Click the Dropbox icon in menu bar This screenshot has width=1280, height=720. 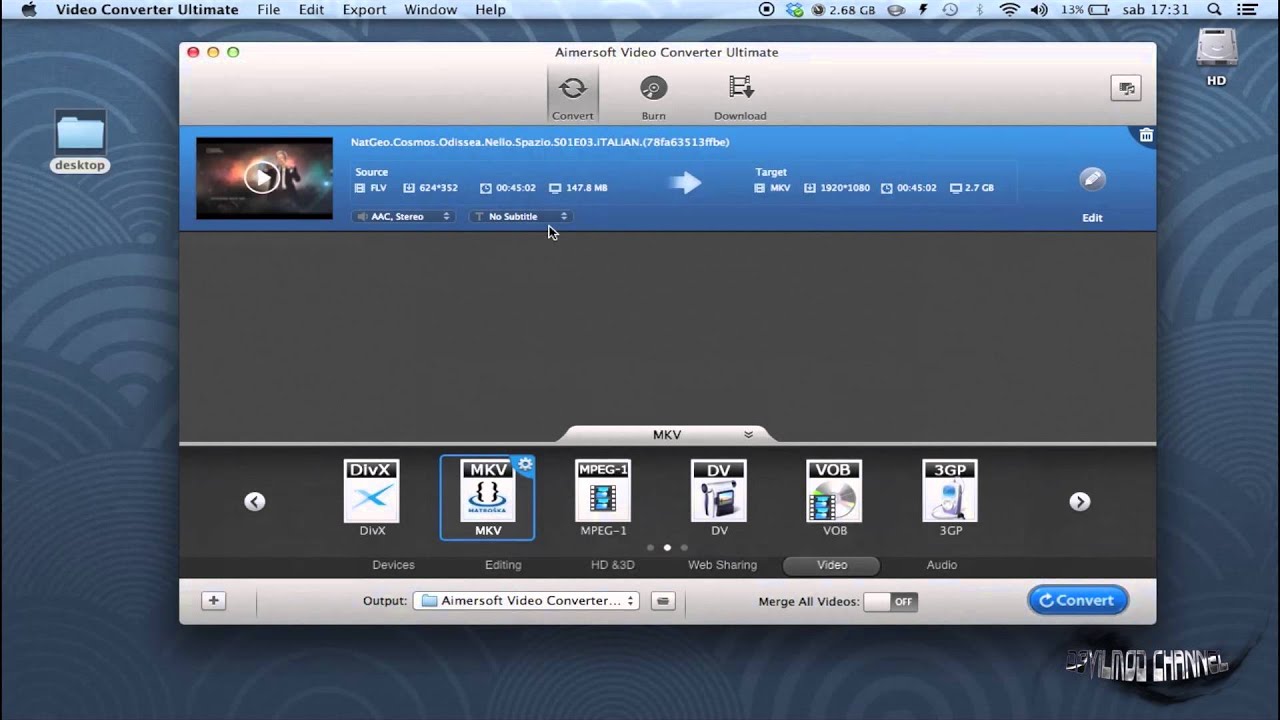(x=795, y=10)
